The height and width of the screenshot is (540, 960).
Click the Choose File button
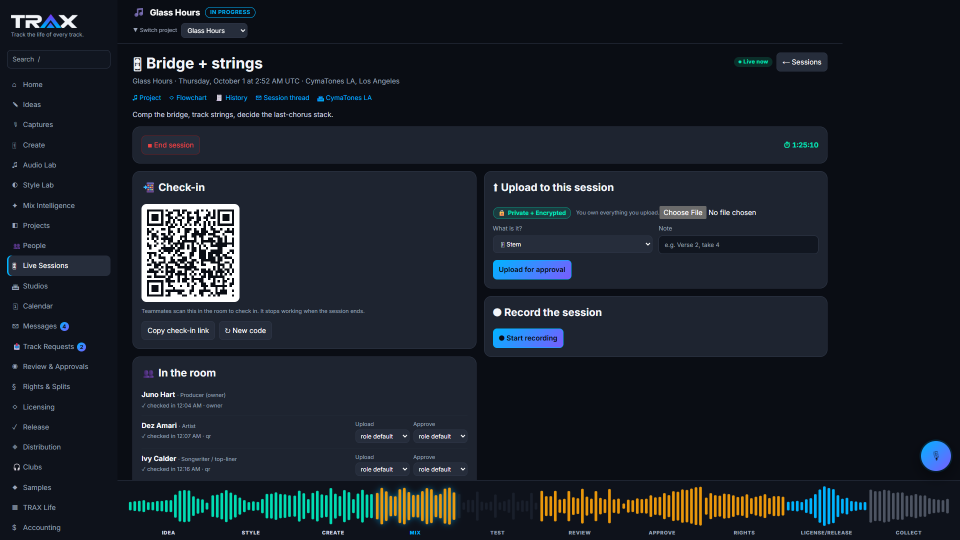coord(683,212)
